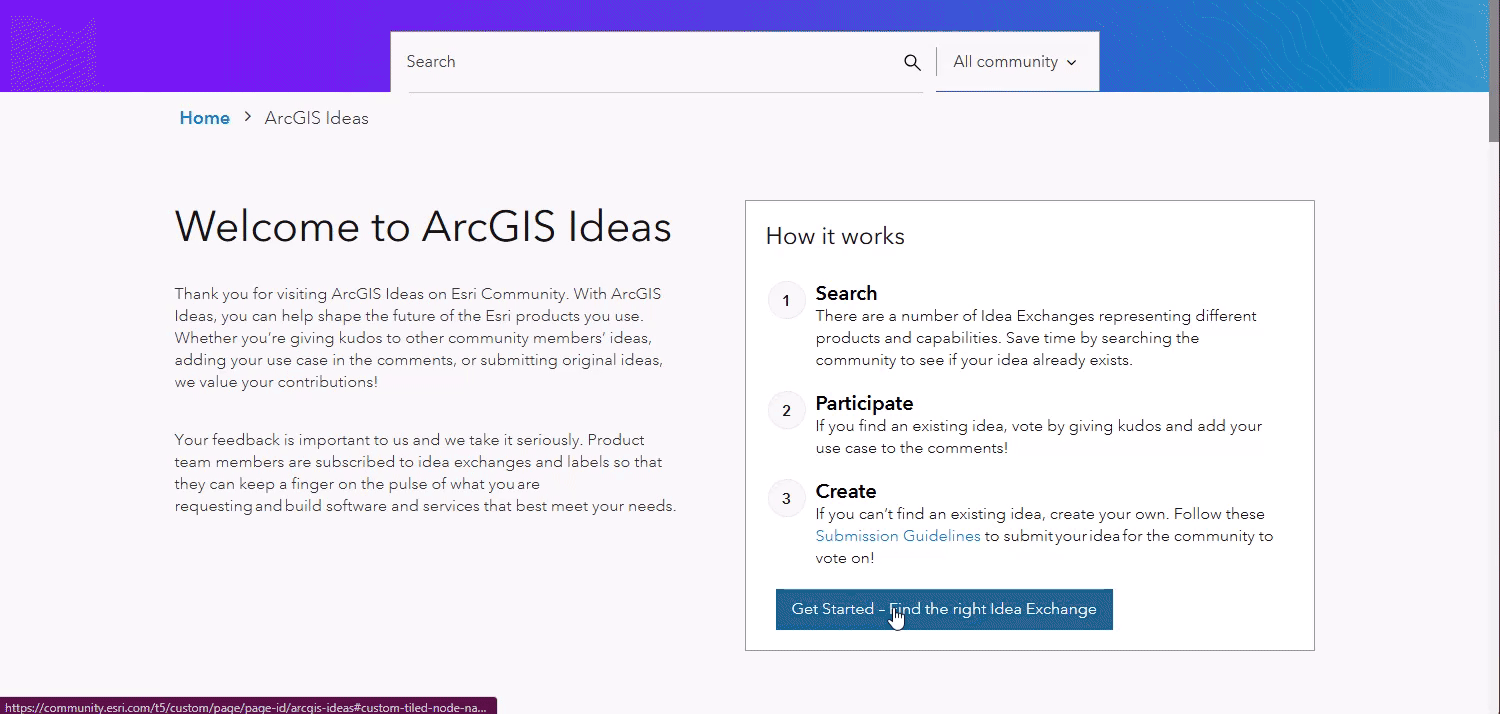
Task: Open the All community dropdown
Action: (1017, 62)
